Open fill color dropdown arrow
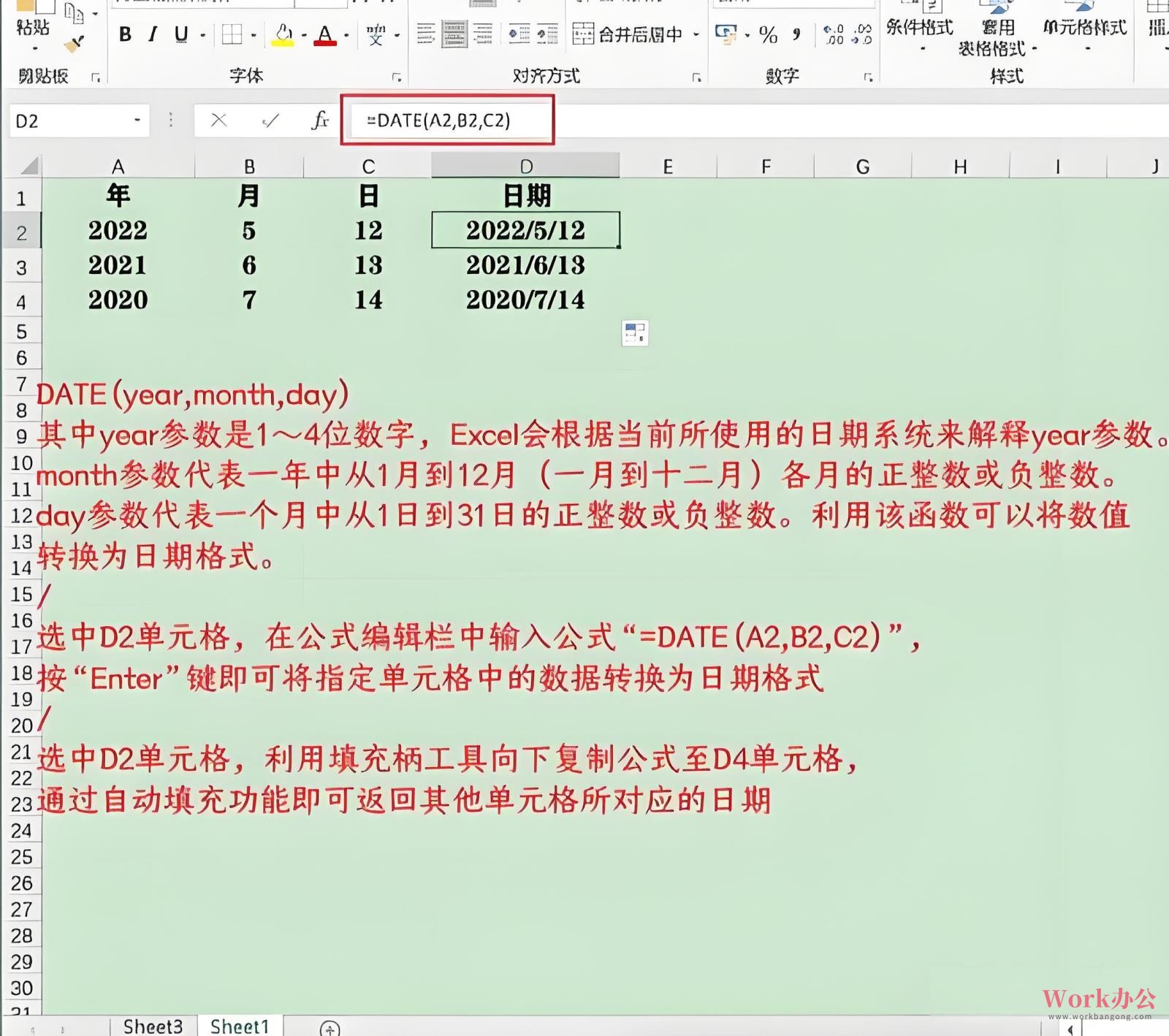1169x1036 pixels. coord(304,34)
